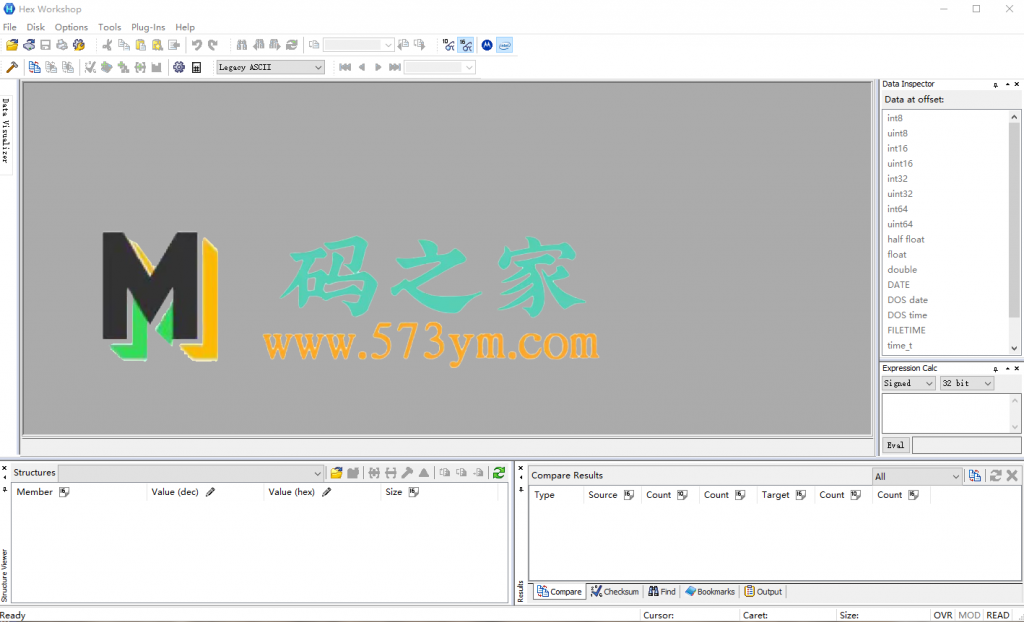Open the Legacy ASCII character set dropdown
Image resolution: width=1024 pixels, height=622 pixels.
pyautogui.click(x=270, y=67)
